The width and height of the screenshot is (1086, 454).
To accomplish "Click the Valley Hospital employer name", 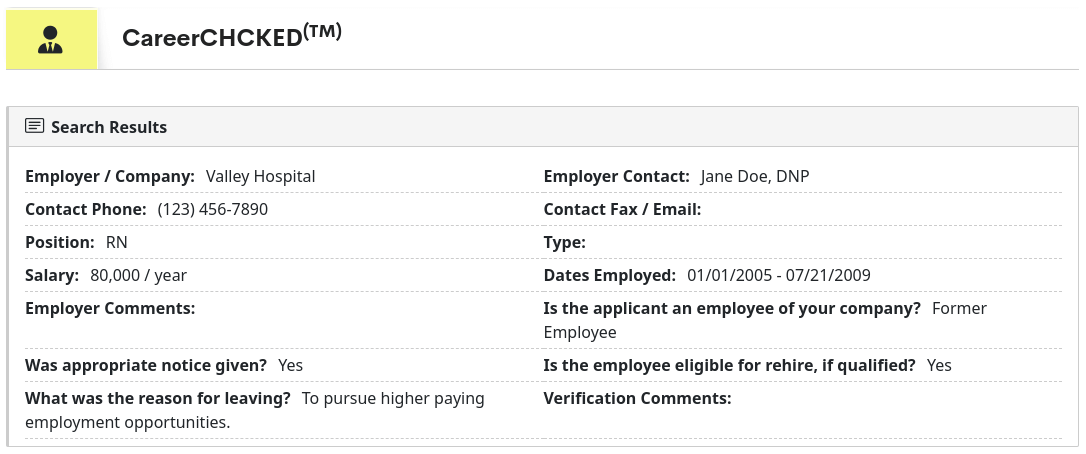I will pos(260,176).
